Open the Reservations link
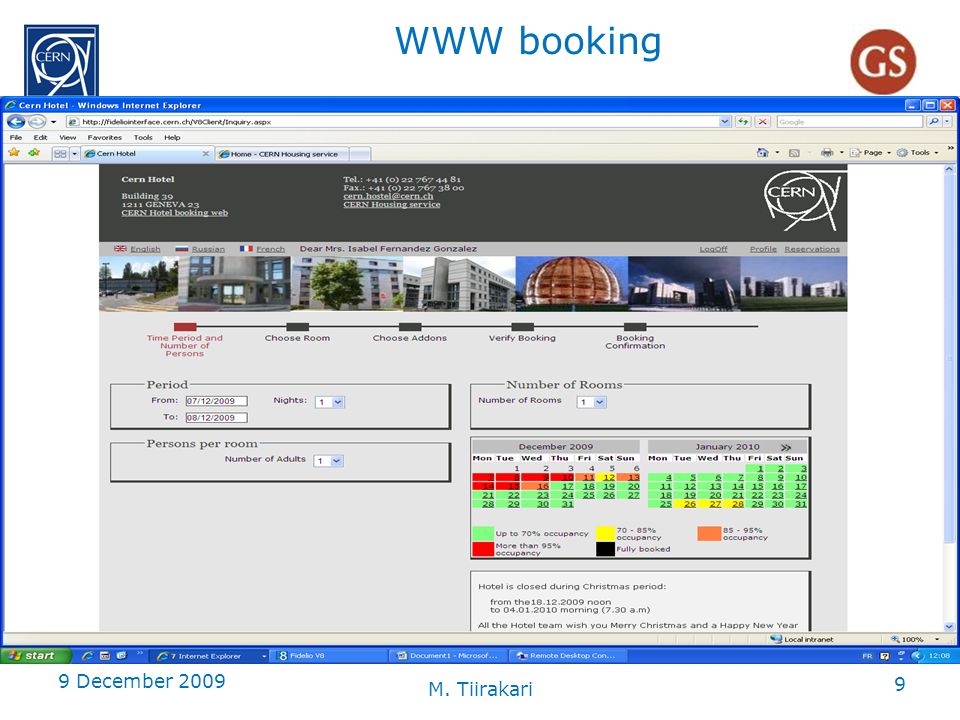Screen dimensions: 960x720 click(812, 249)
